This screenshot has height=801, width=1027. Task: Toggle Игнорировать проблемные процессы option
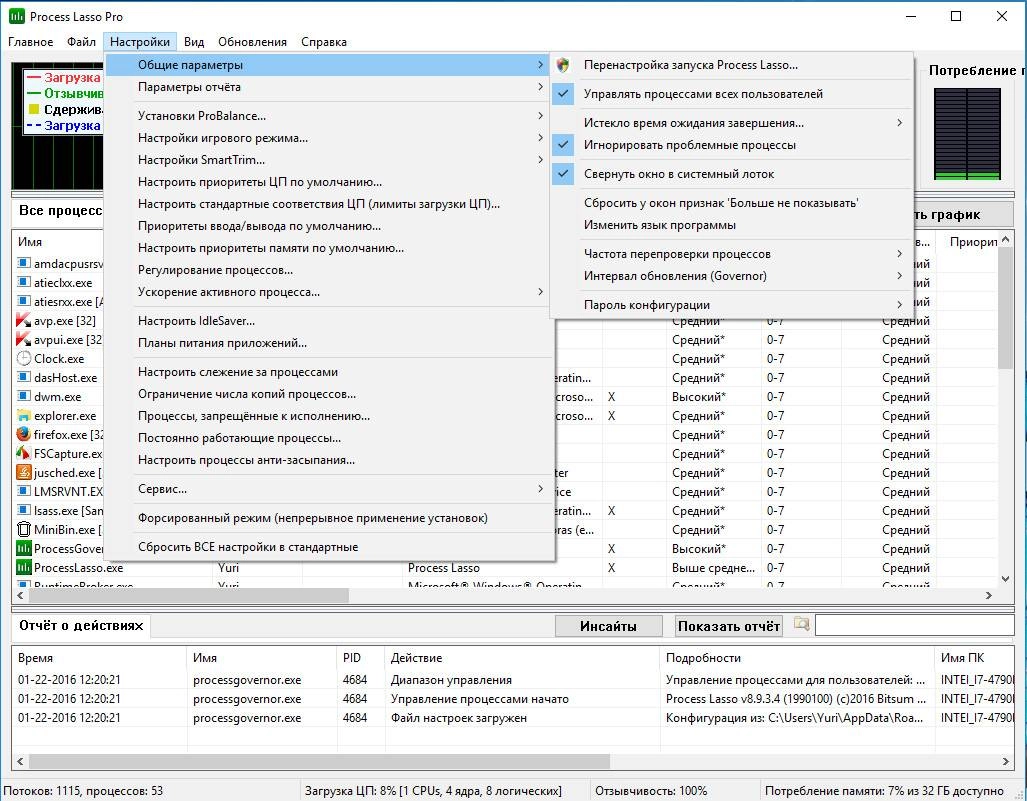731,145
